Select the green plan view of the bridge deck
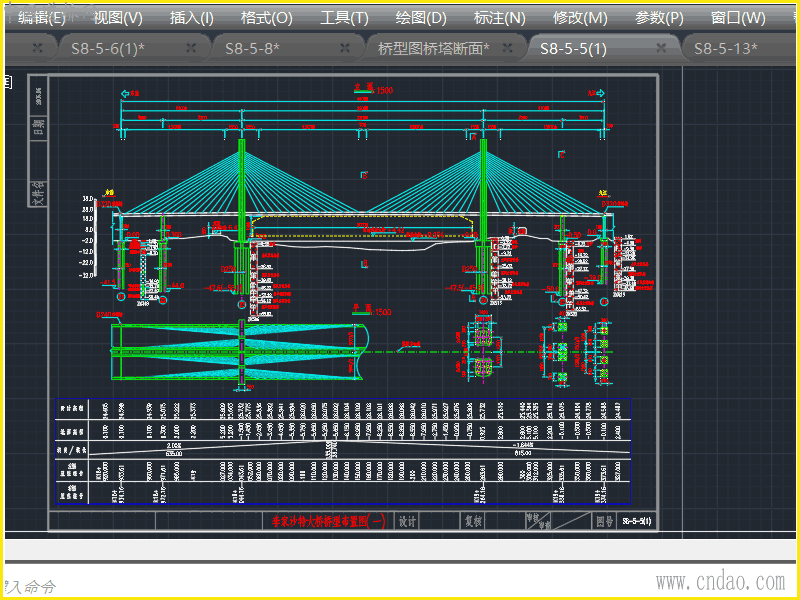Image resolution: width=800 pixels, height=600 pixels. pyautogui.click(x=238, y=352)
